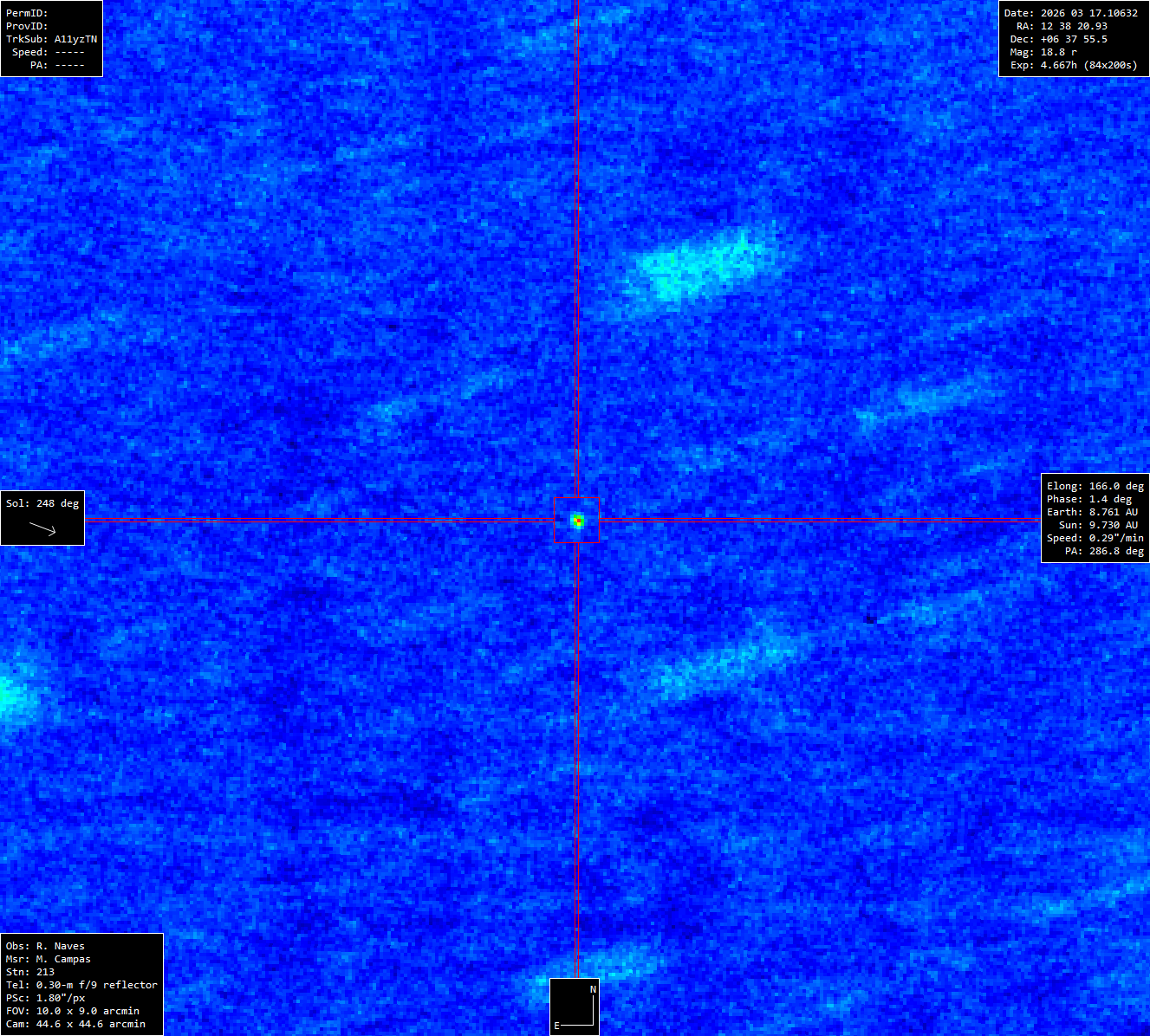Image resolution: width=1150 pixels, height=1036 pixels.
Task: Click the letter N on the compass
Action: click(593, 988)
